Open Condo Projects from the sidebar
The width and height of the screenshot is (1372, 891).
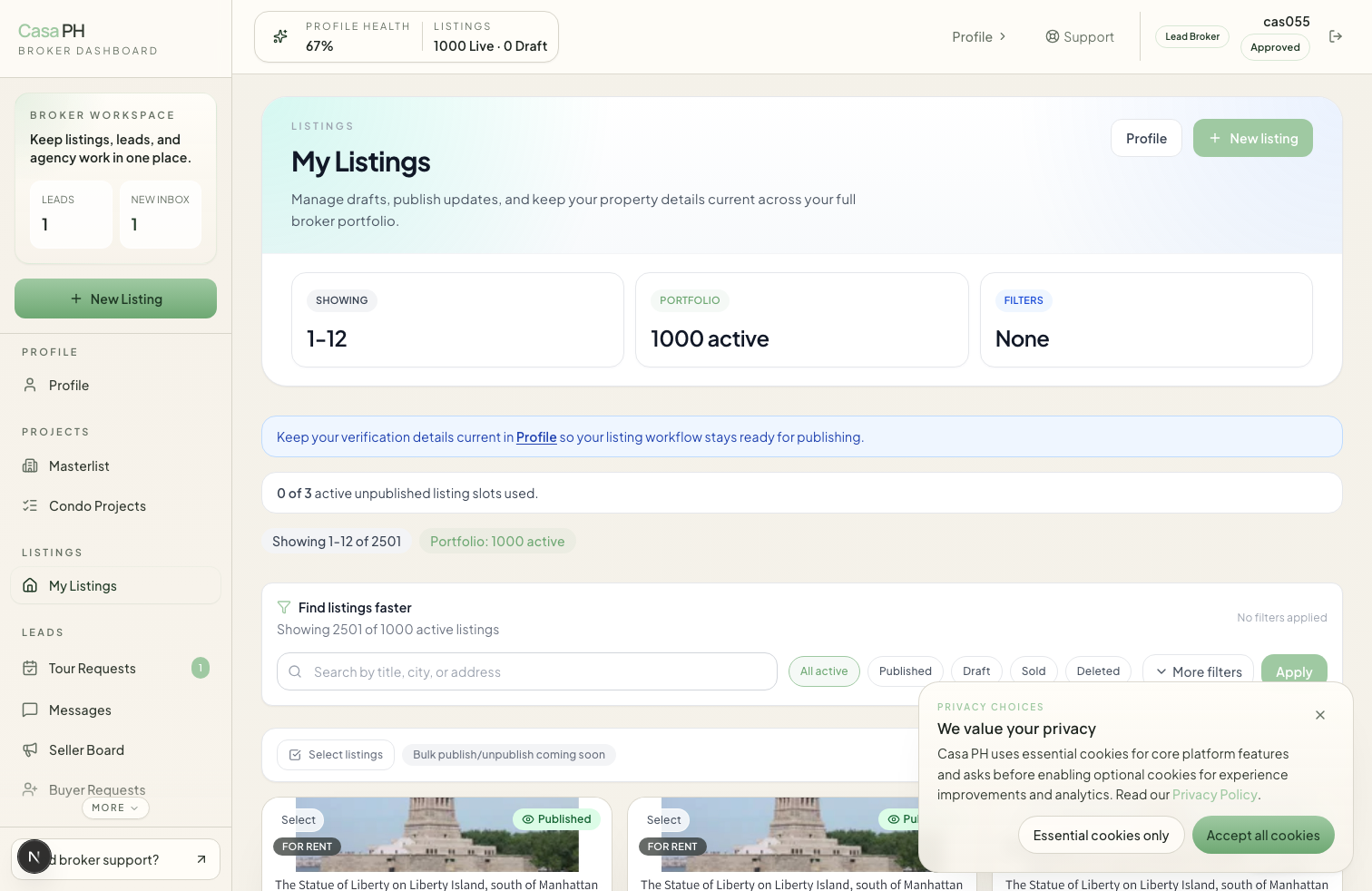pyautogui.click(x=32, y=505)
